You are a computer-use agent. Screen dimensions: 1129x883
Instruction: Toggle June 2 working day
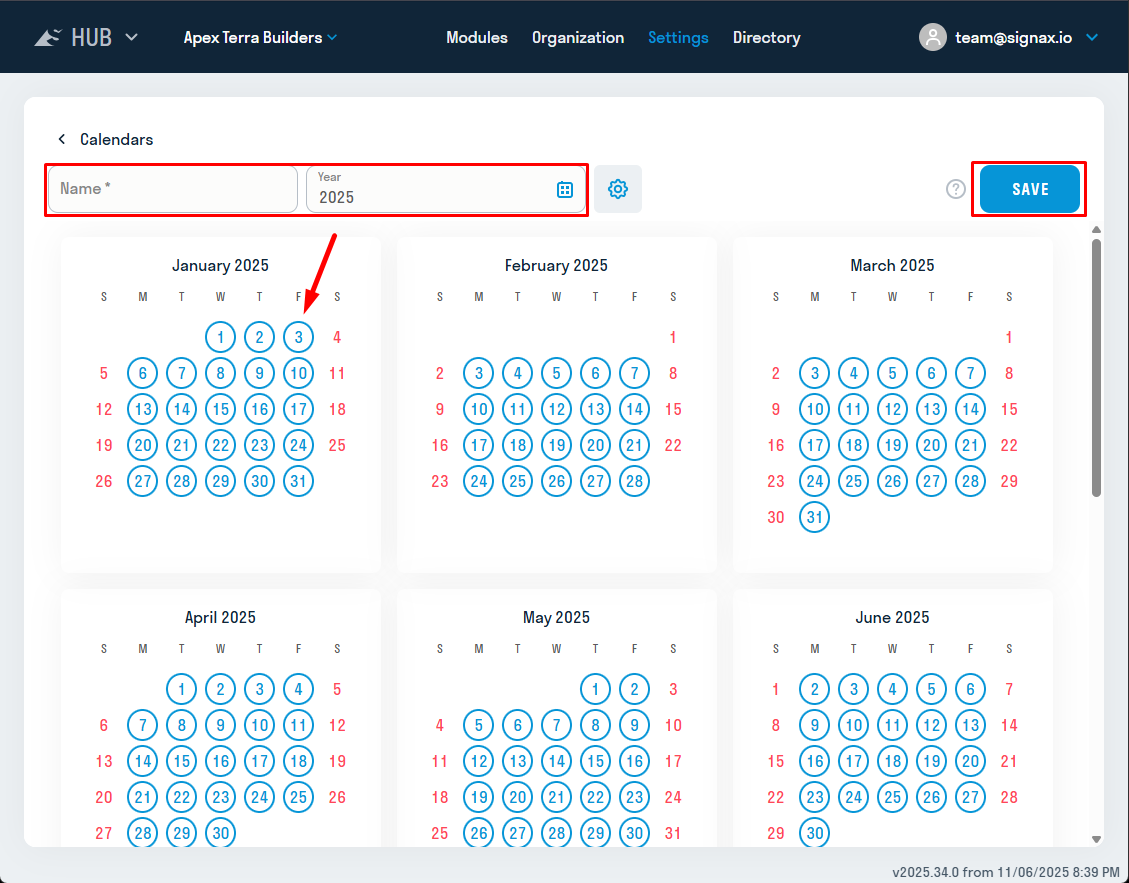(814, 689)
